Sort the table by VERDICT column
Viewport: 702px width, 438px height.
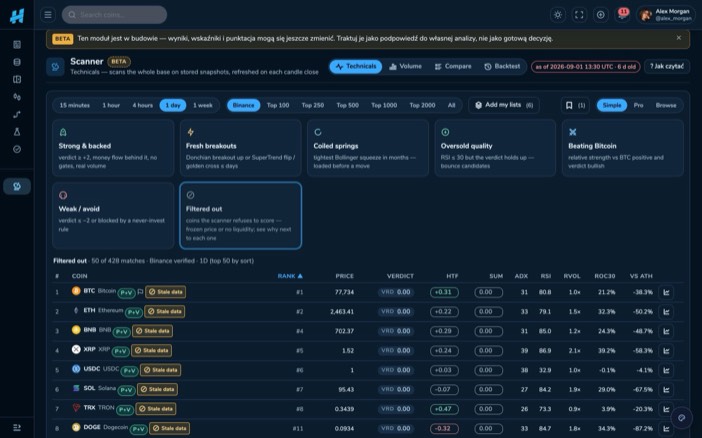(400, 276)
